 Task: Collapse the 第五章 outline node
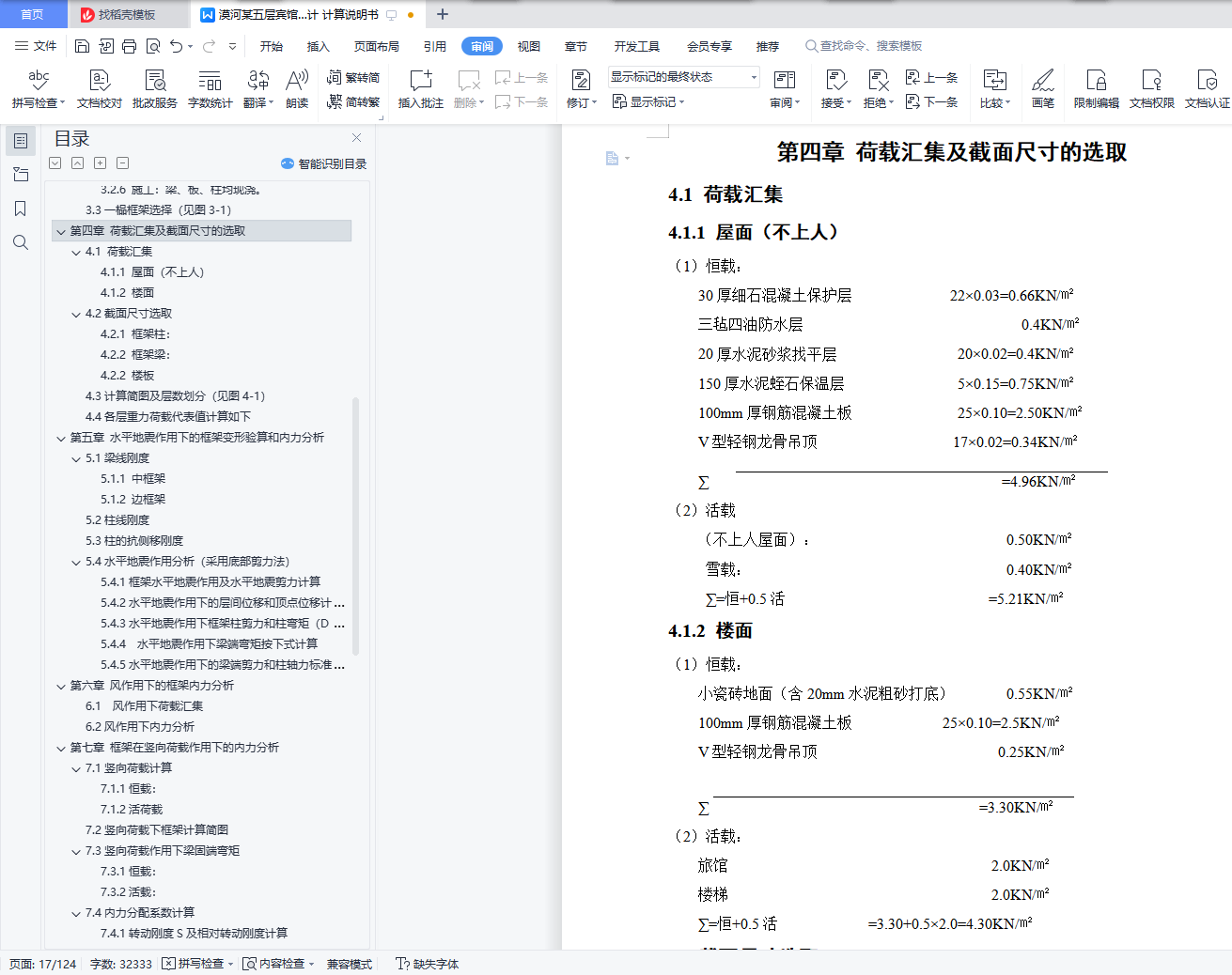(61, 438)
